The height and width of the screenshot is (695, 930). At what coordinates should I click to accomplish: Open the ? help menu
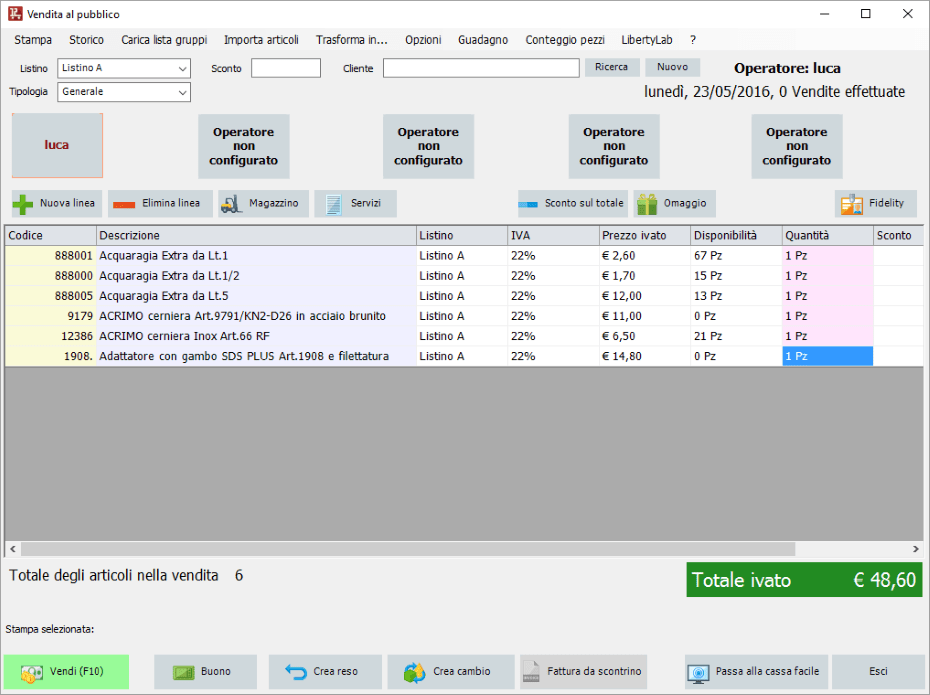(x=693, y=40)
